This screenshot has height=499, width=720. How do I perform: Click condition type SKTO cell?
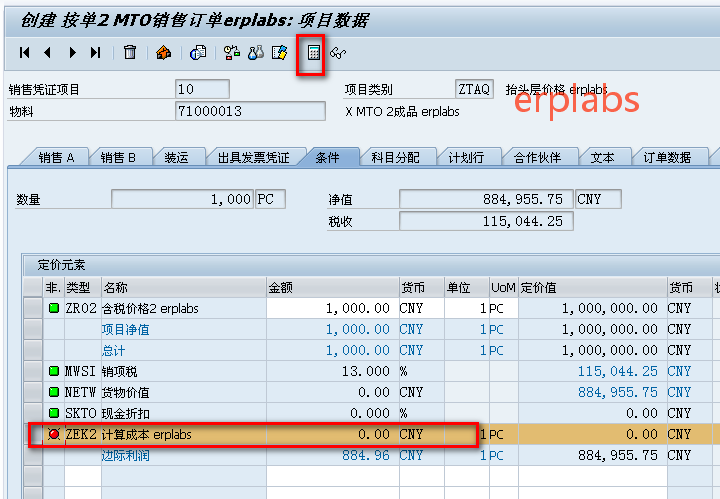81,413
